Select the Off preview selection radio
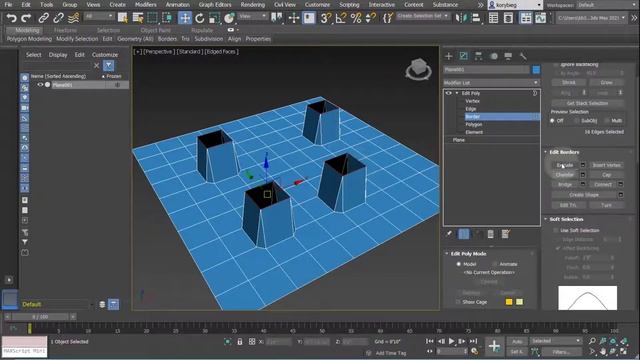Image resolution: width=640 pixels, height=360 pixels. [x=552, y=121]
